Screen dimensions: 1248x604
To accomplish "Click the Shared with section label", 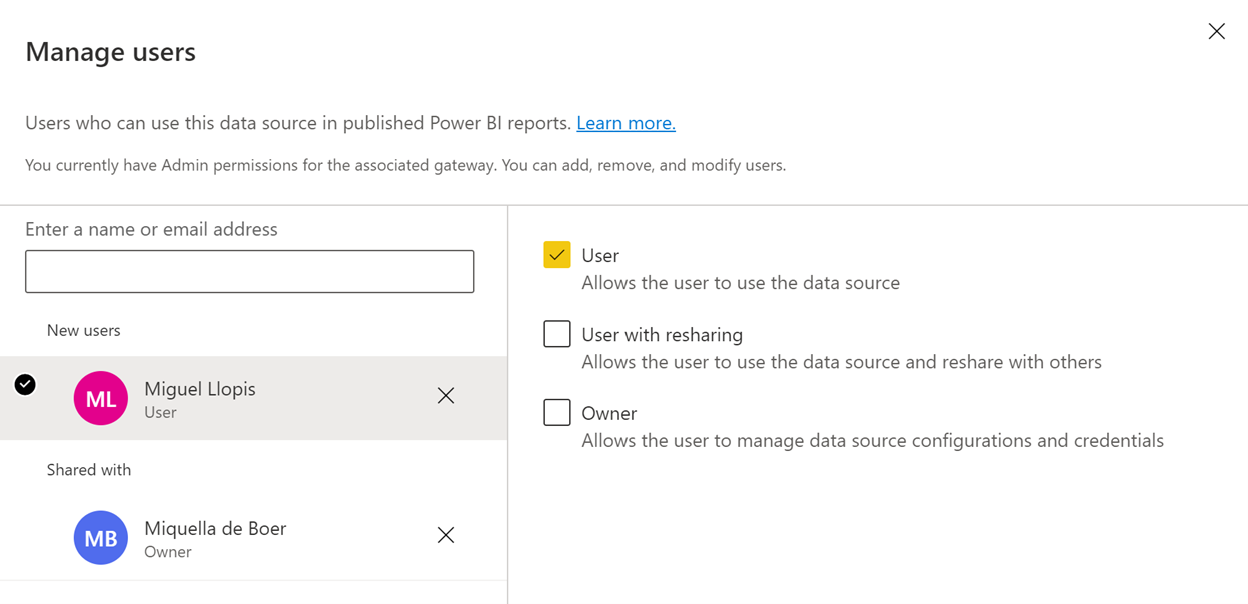I will [88, 470].
